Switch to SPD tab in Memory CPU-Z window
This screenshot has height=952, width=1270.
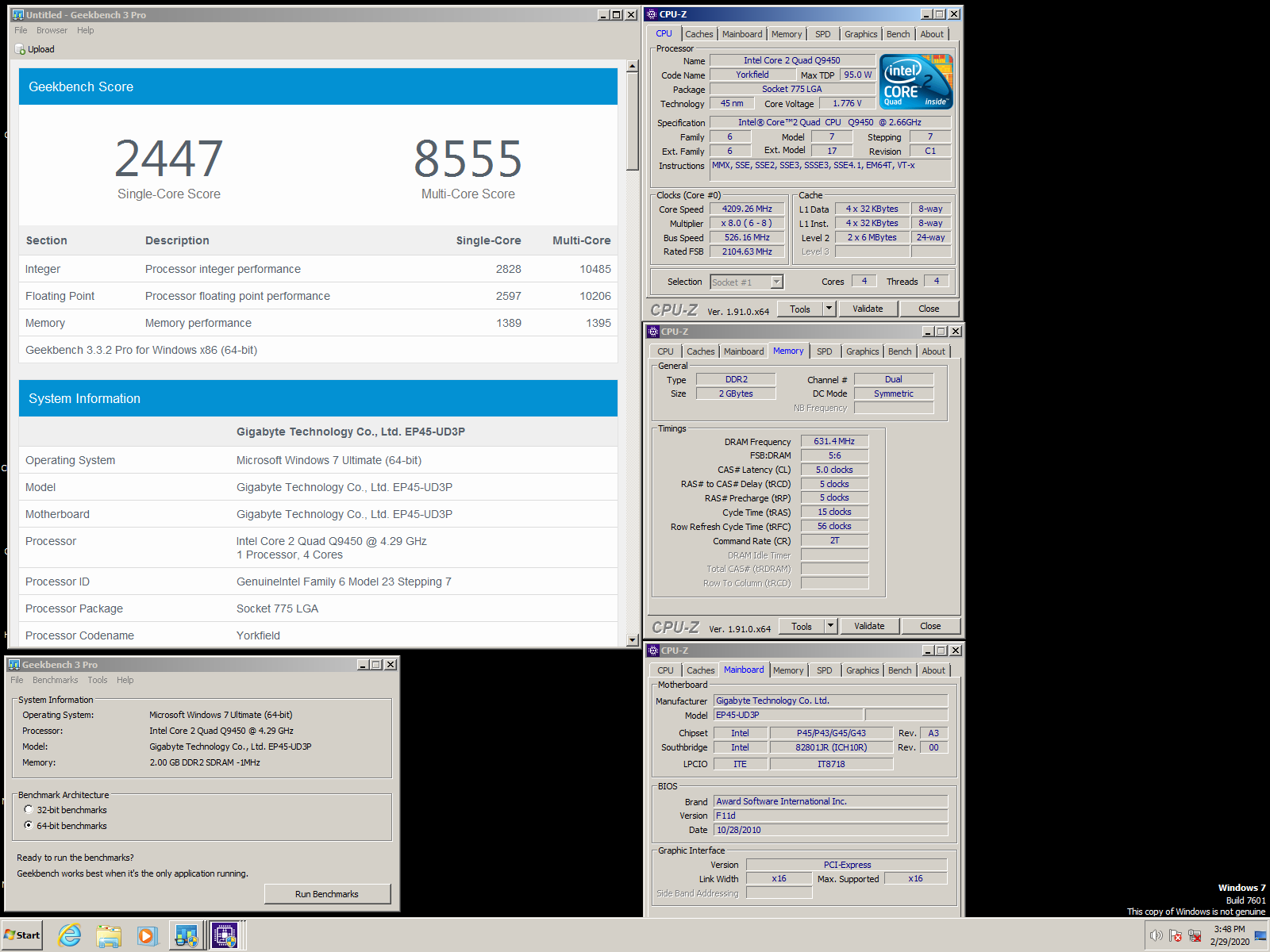(825, 351)
